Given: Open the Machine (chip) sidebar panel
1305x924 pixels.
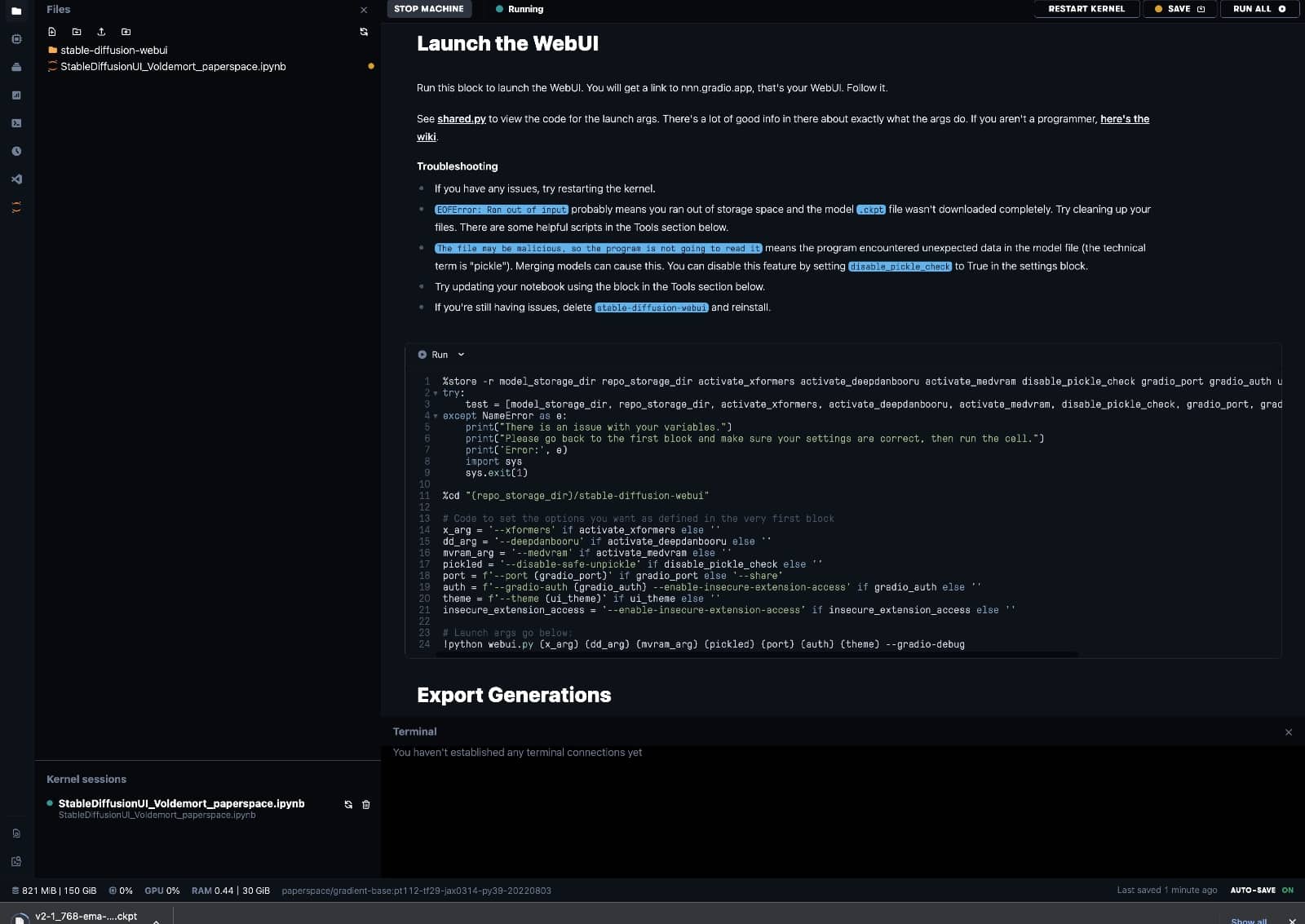Looking at the screenshot, I should [16, 39].
